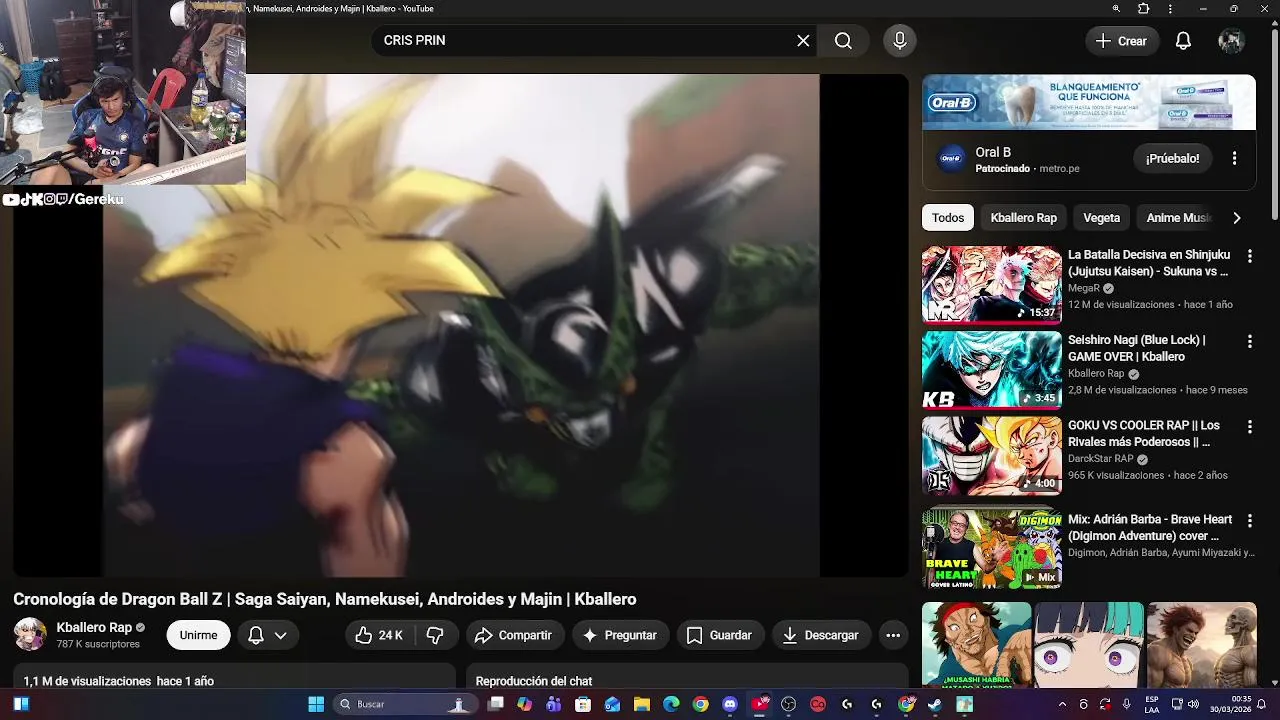Select the Vegeta filter chip
Image resolution: width=1280 pixels, height=720 pixels.
click(1101, 218)
